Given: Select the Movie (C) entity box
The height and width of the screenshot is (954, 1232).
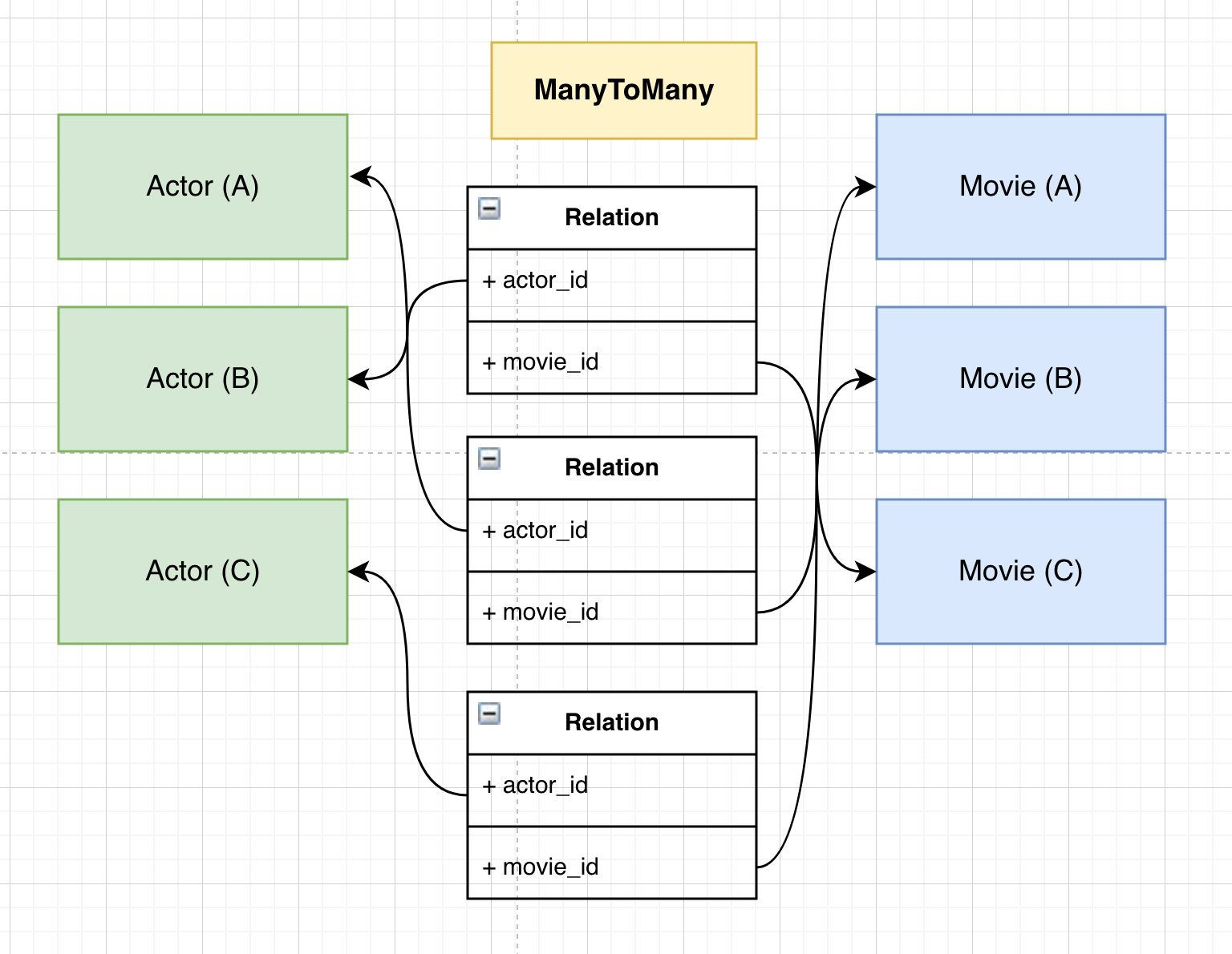Looking at the screenshot, I should tap(1020, 572).
